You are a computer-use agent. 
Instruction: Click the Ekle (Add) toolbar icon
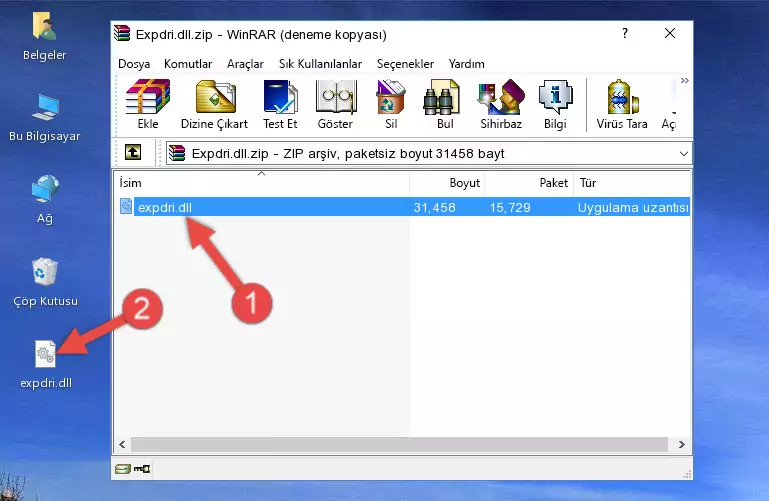[x=148, y=104]
